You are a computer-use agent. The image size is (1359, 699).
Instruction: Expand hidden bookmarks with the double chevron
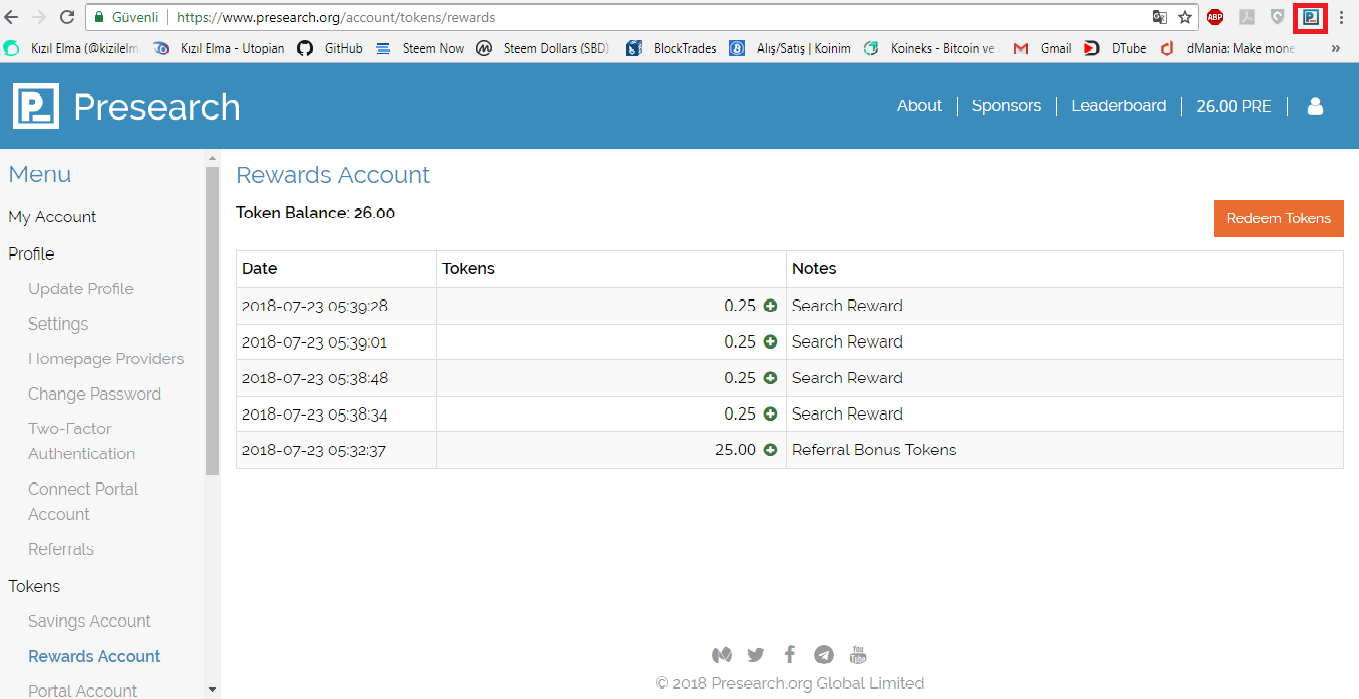[x=1335, y=48]
